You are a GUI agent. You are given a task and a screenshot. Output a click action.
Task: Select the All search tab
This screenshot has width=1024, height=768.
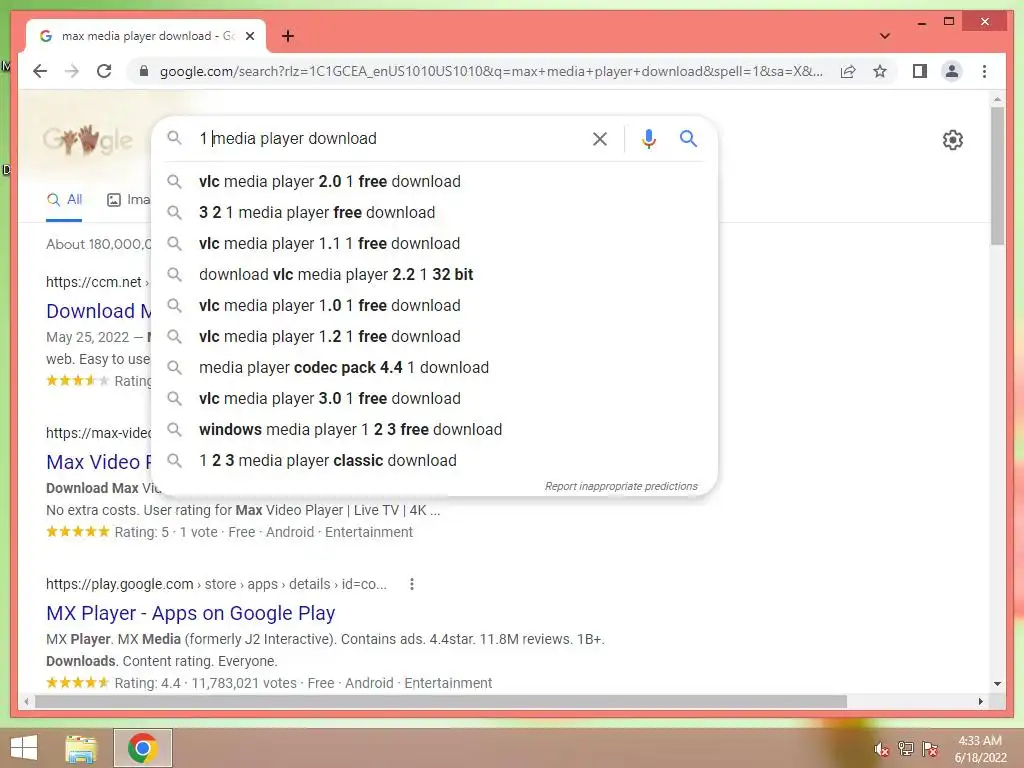tap(64, 200)
